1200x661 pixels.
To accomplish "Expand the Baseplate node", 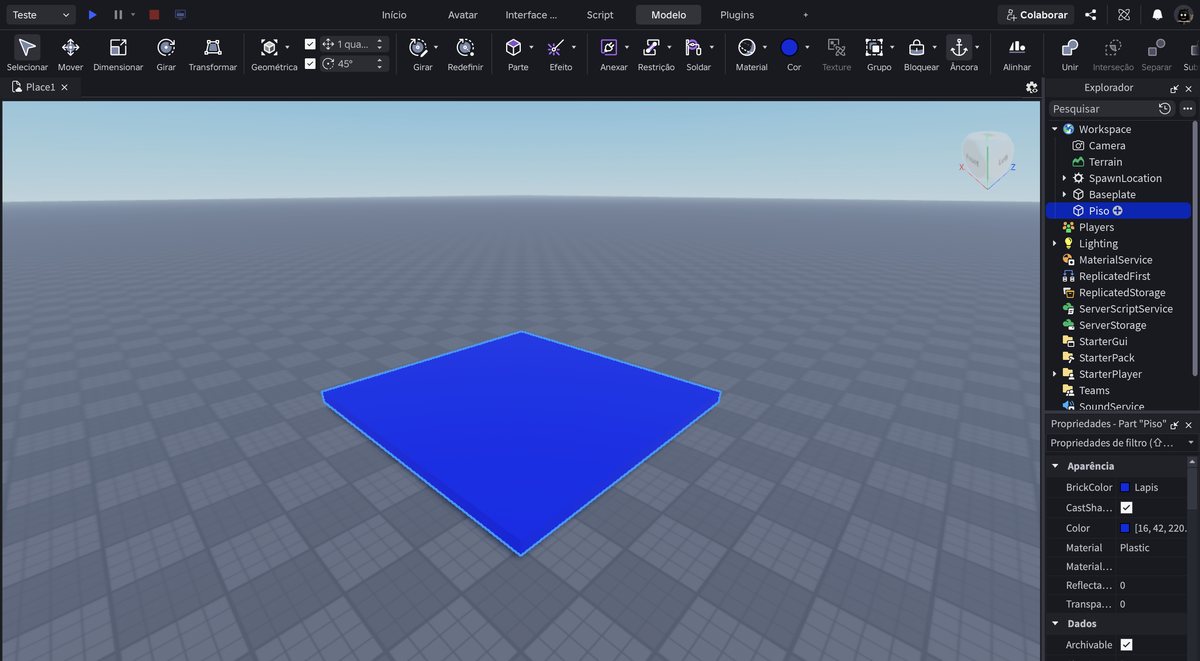I will pos(1064,195).
